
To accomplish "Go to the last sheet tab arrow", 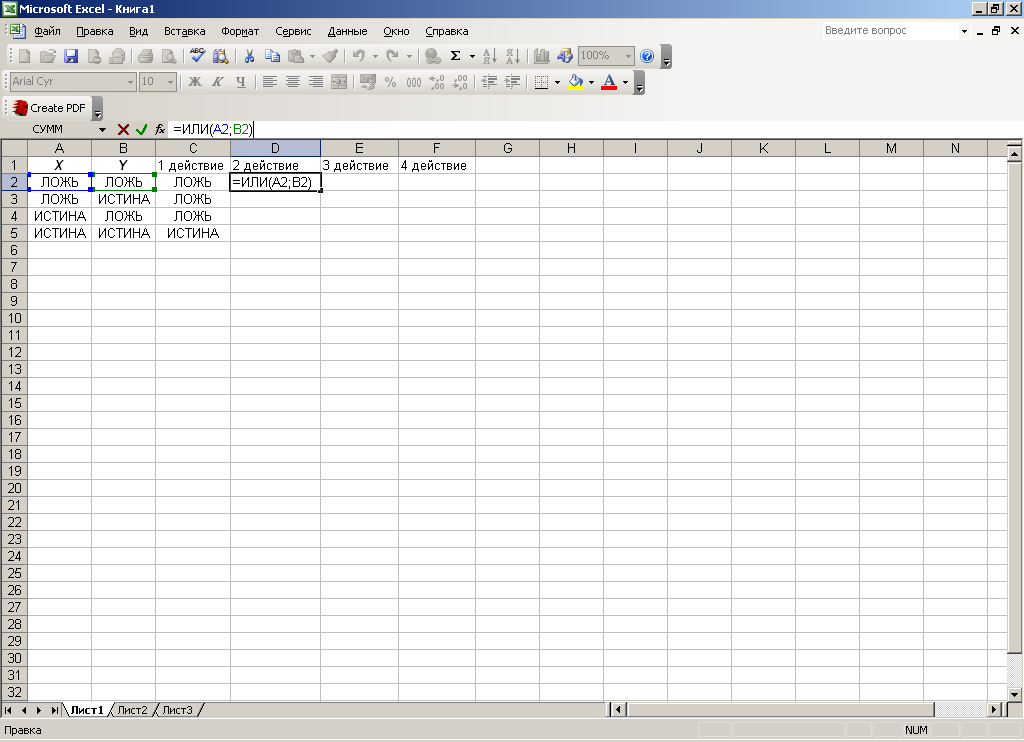I will pyautogui.click(x=55, y=710).
